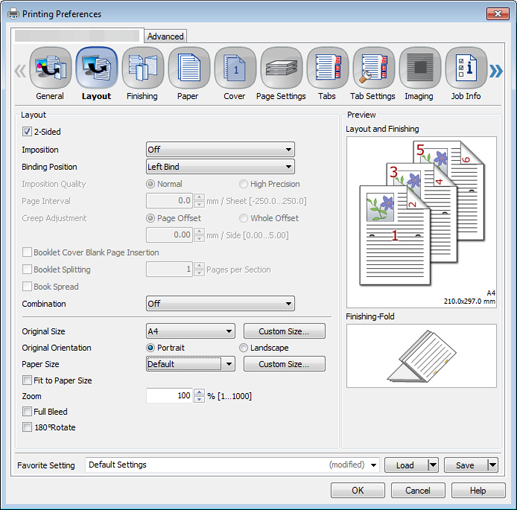Viewport: 517px width, 510px height.
Task: Expand the Original Size A4 dropdown
Action: [191, 331]
